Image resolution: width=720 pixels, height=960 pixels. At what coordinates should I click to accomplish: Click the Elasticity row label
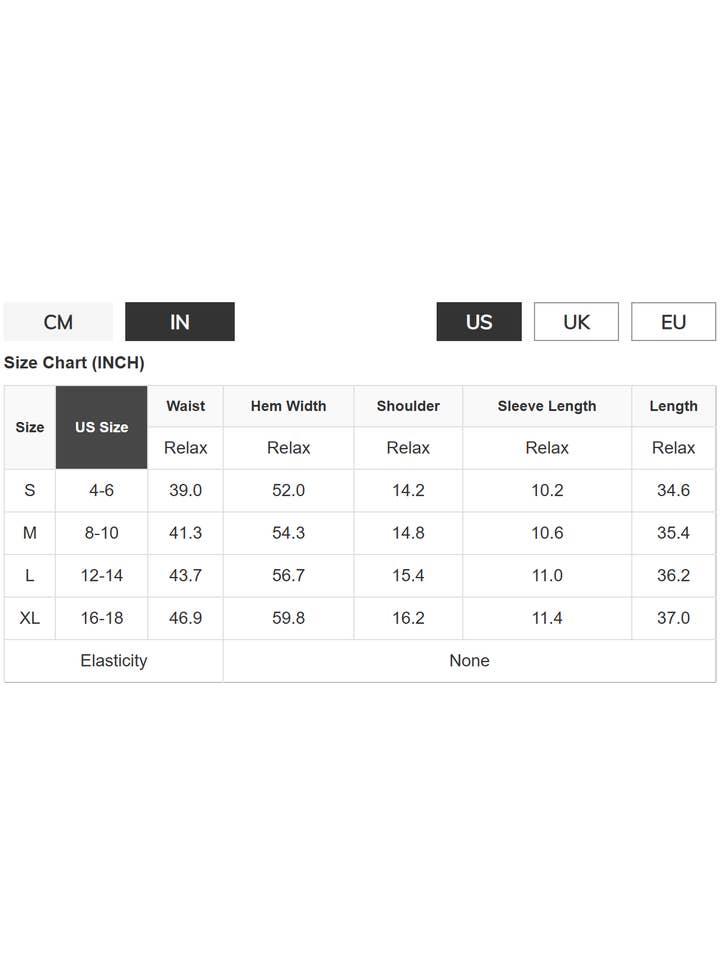tap(113, 661)
